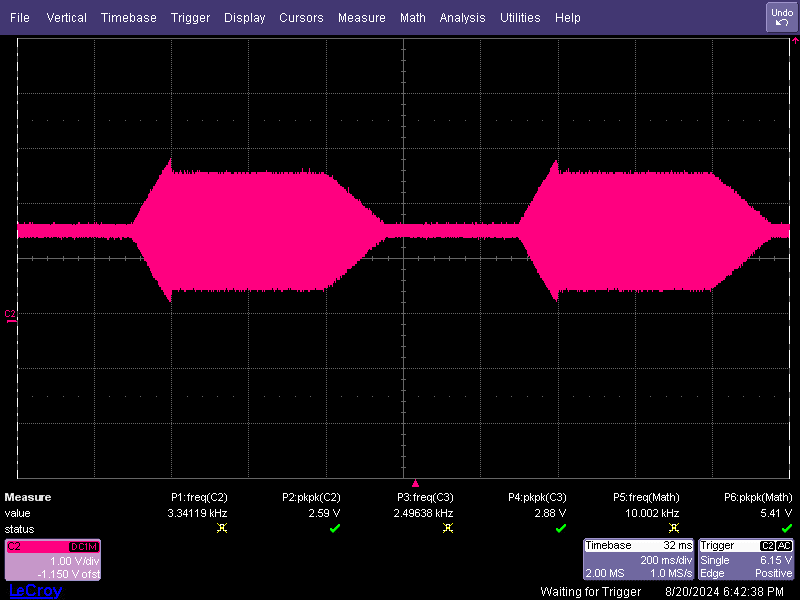Click the Undo button
This screenshot has width=800, height=600.
pos(781,17)
